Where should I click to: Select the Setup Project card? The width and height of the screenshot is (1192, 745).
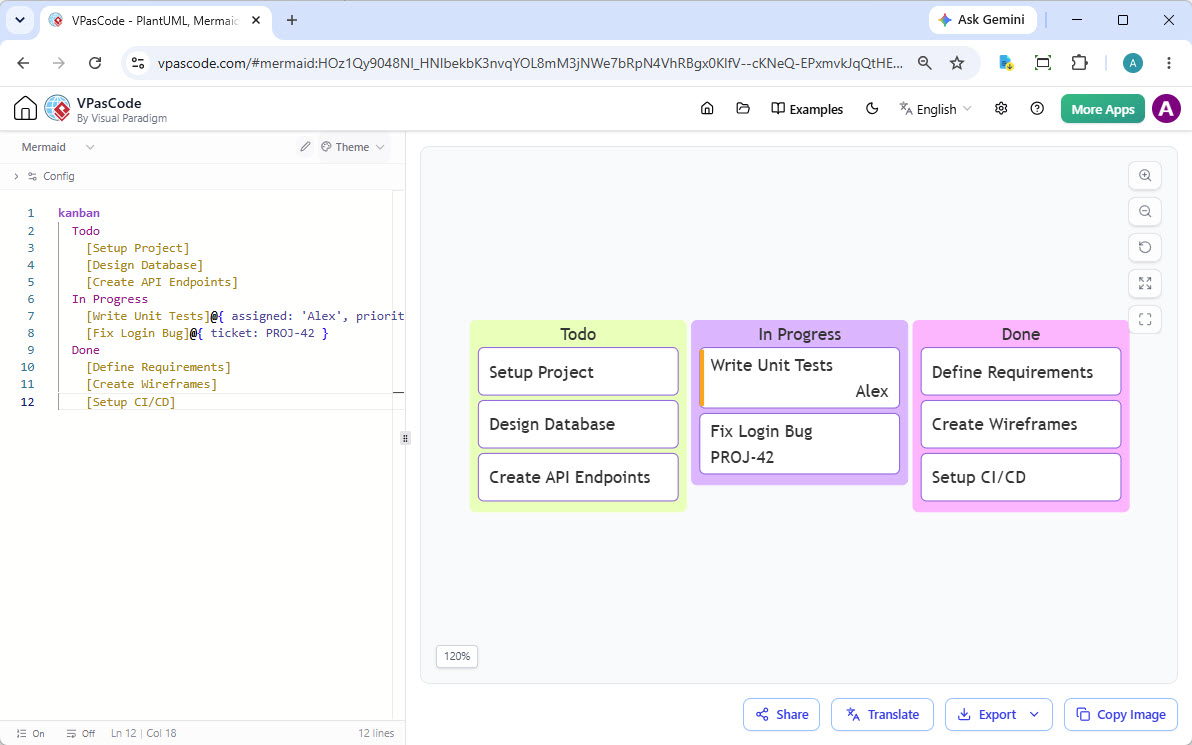(x=578, y=372)
